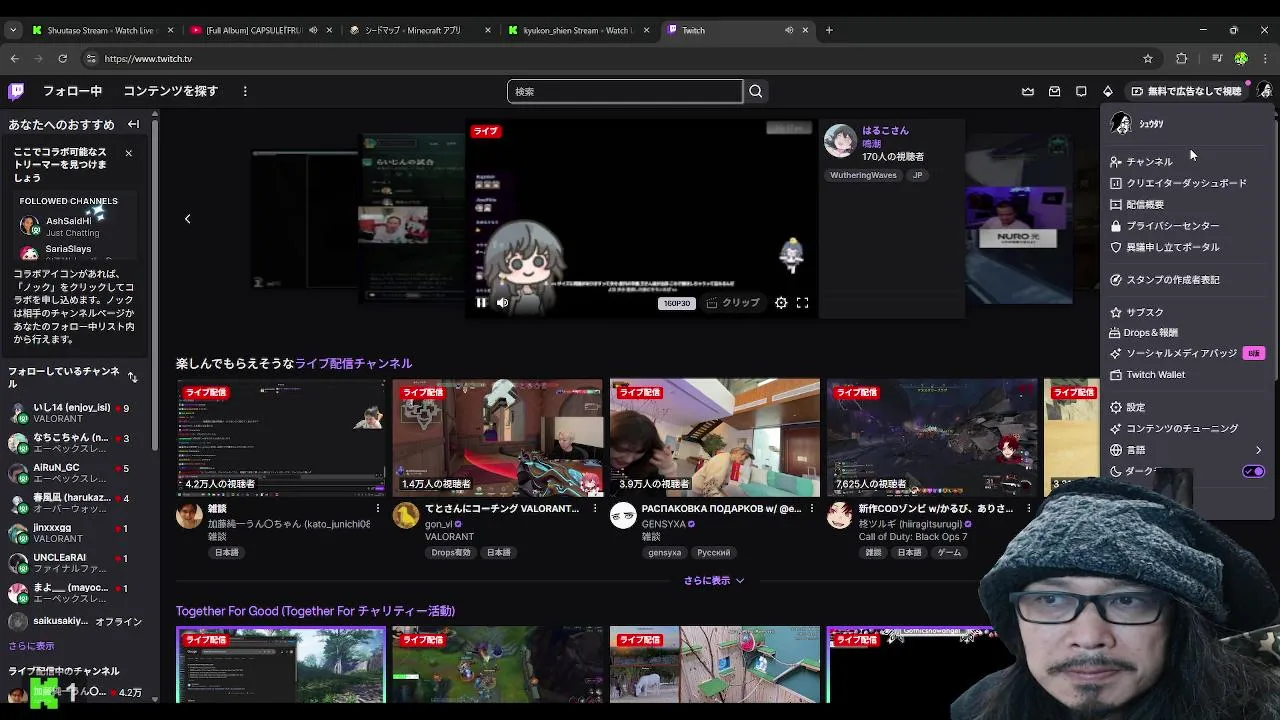This screenshot has height=720, width=1280.
Task: Open notifications inbox icon
Action: click(x=1054, y=91)
